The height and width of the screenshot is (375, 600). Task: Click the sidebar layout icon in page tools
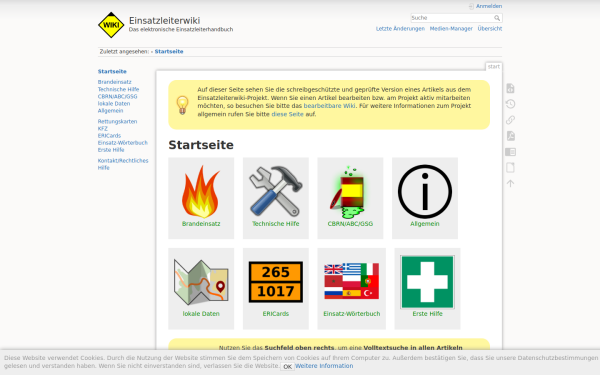coord(510,152)
